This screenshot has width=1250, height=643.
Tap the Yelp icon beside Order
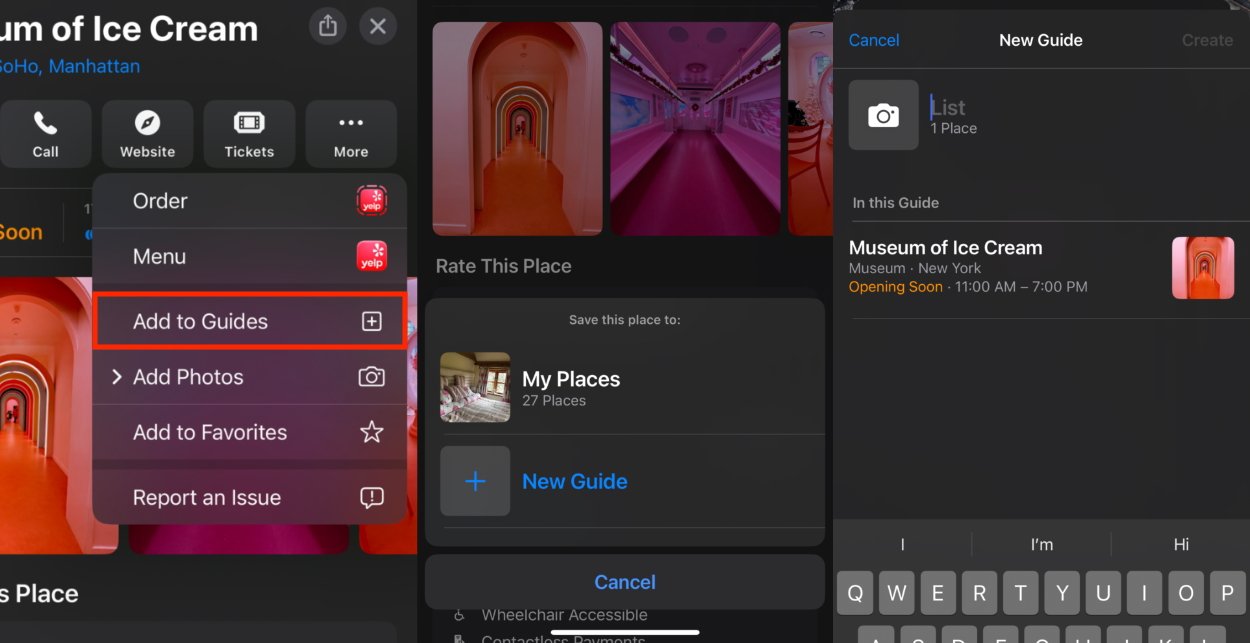371,201
